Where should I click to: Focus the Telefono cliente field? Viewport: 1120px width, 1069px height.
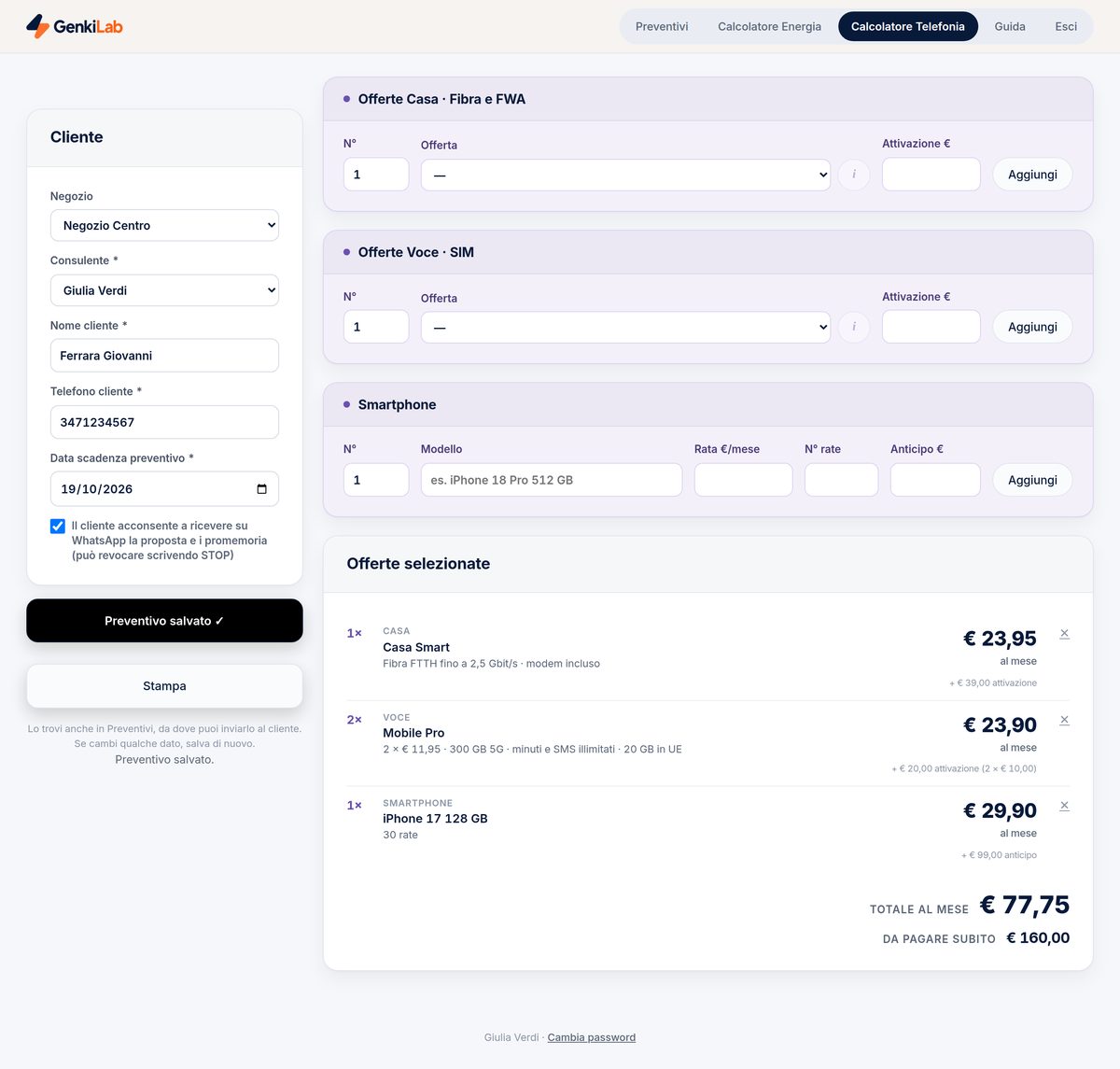(164, 422)
